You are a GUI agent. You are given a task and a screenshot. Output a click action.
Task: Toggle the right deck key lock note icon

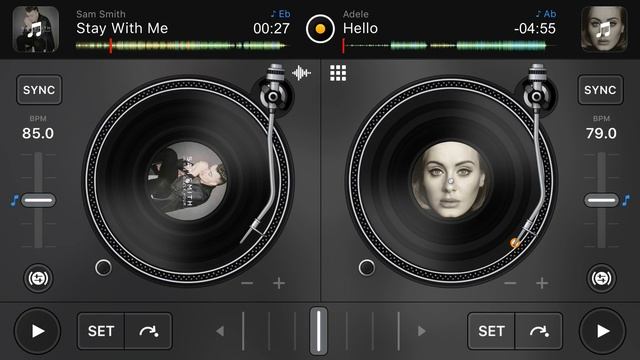coord(626,200)
